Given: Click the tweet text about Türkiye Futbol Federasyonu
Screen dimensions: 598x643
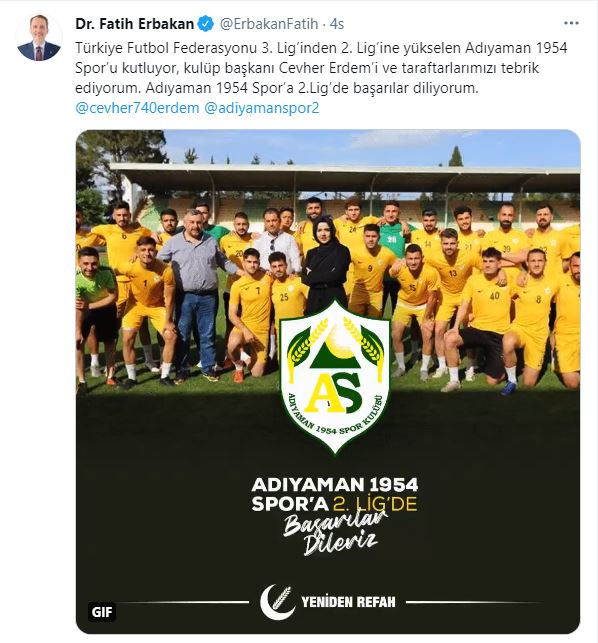Looking at the screenshot, I should (321, 68).
